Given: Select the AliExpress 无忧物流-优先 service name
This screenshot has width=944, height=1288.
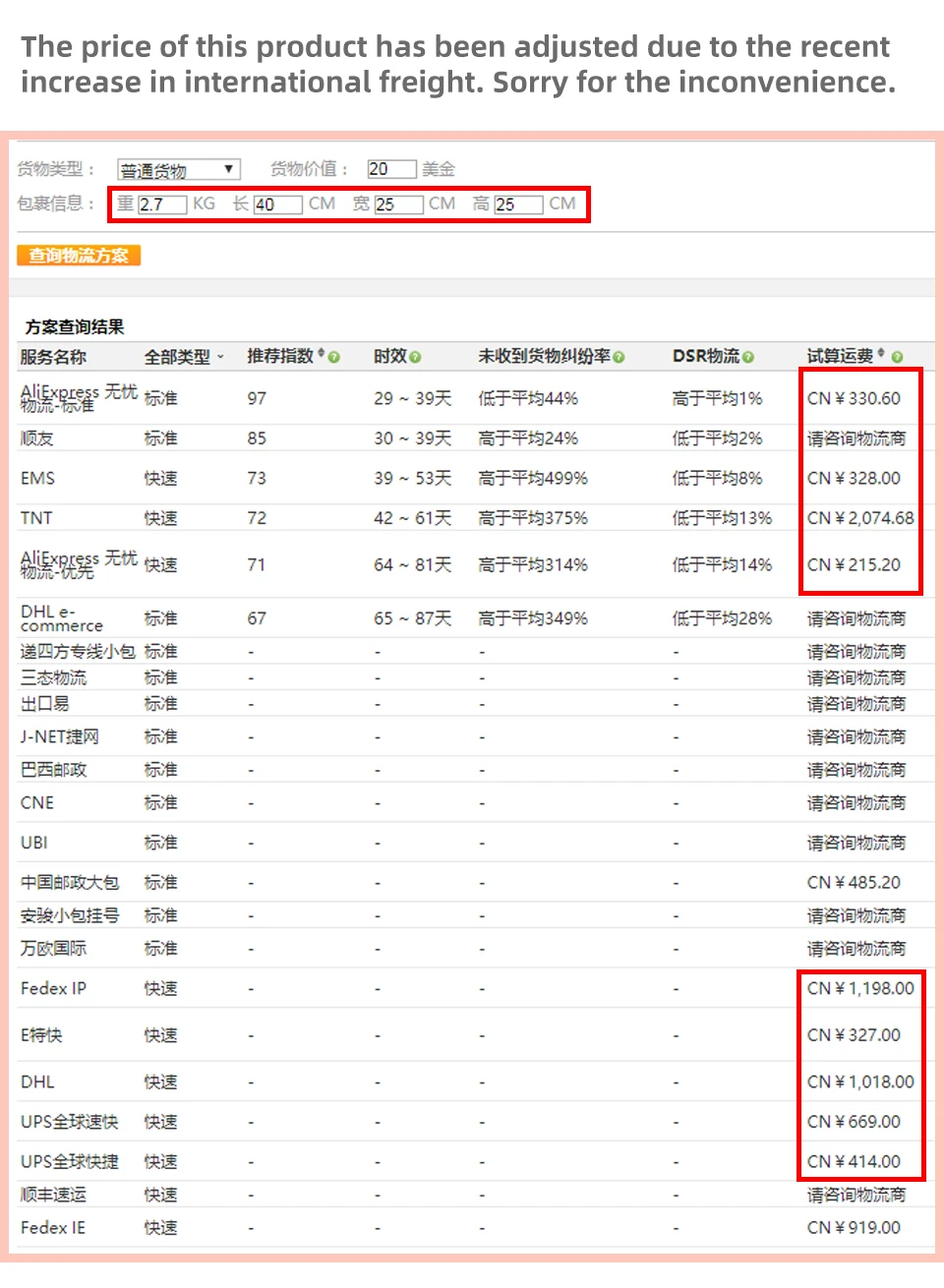Looking at the screenshot, I should [x=79, y=564].
